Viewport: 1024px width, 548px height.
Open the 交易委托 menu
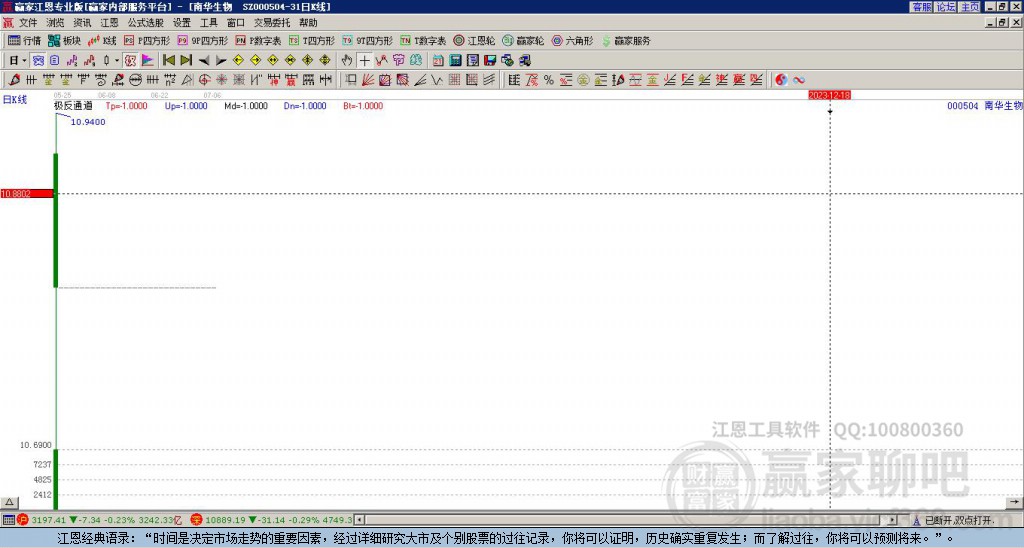(x=272, y=23)
